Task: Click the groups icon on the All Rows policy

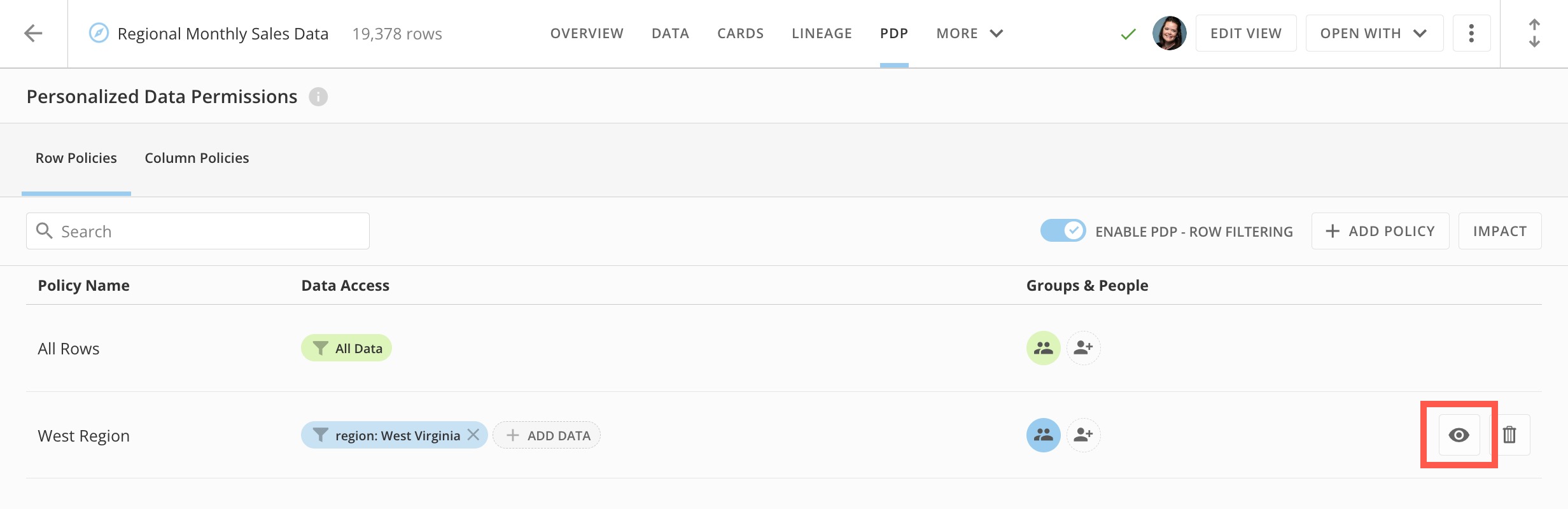Action: point(1042,348)
